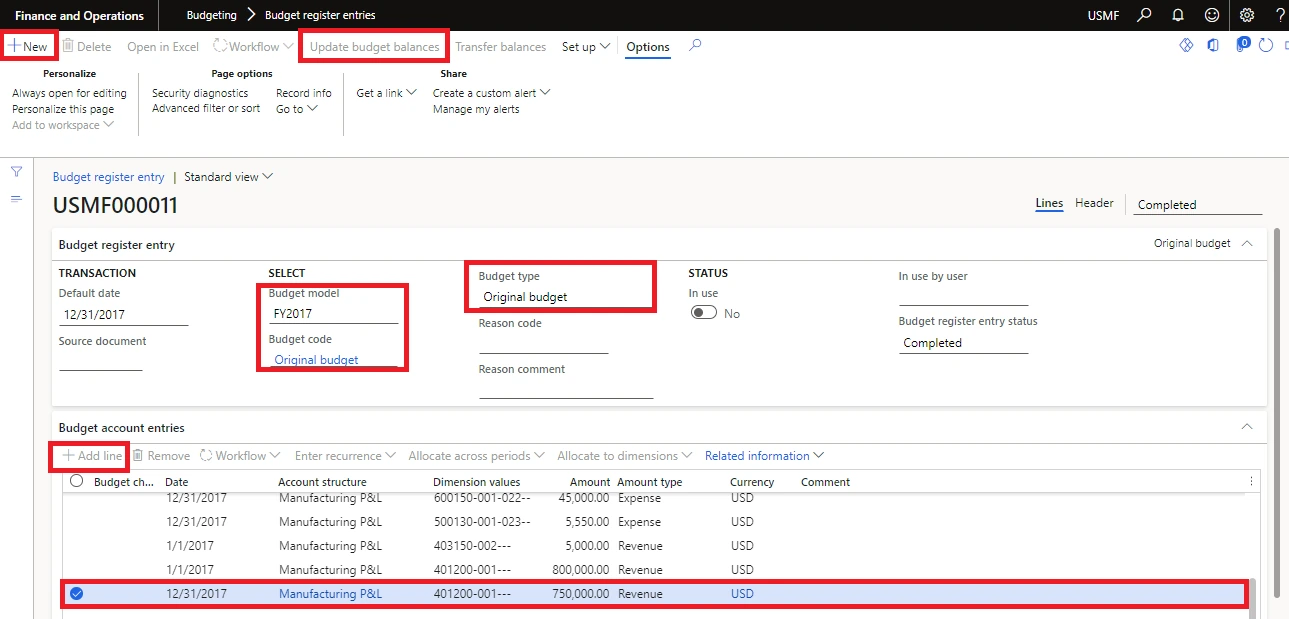The width and height of the screenshot is (1289, 619).
Task: Collapse the Budget register entry section
Action: [1247, 243]
